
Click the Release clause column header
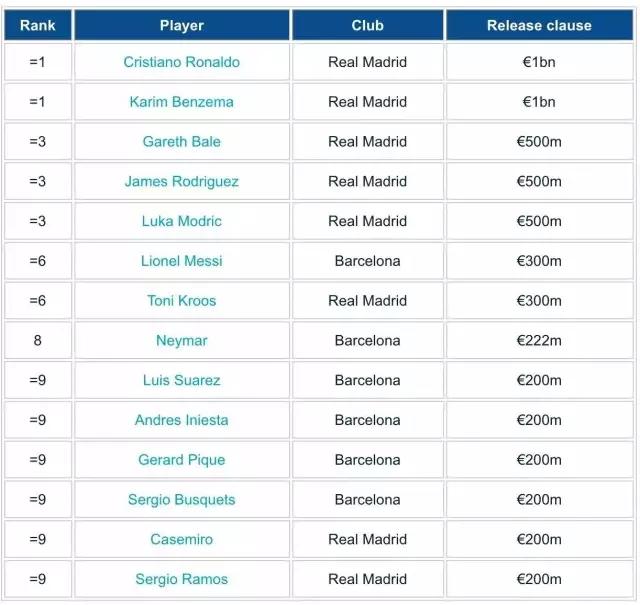pos(539,25)
